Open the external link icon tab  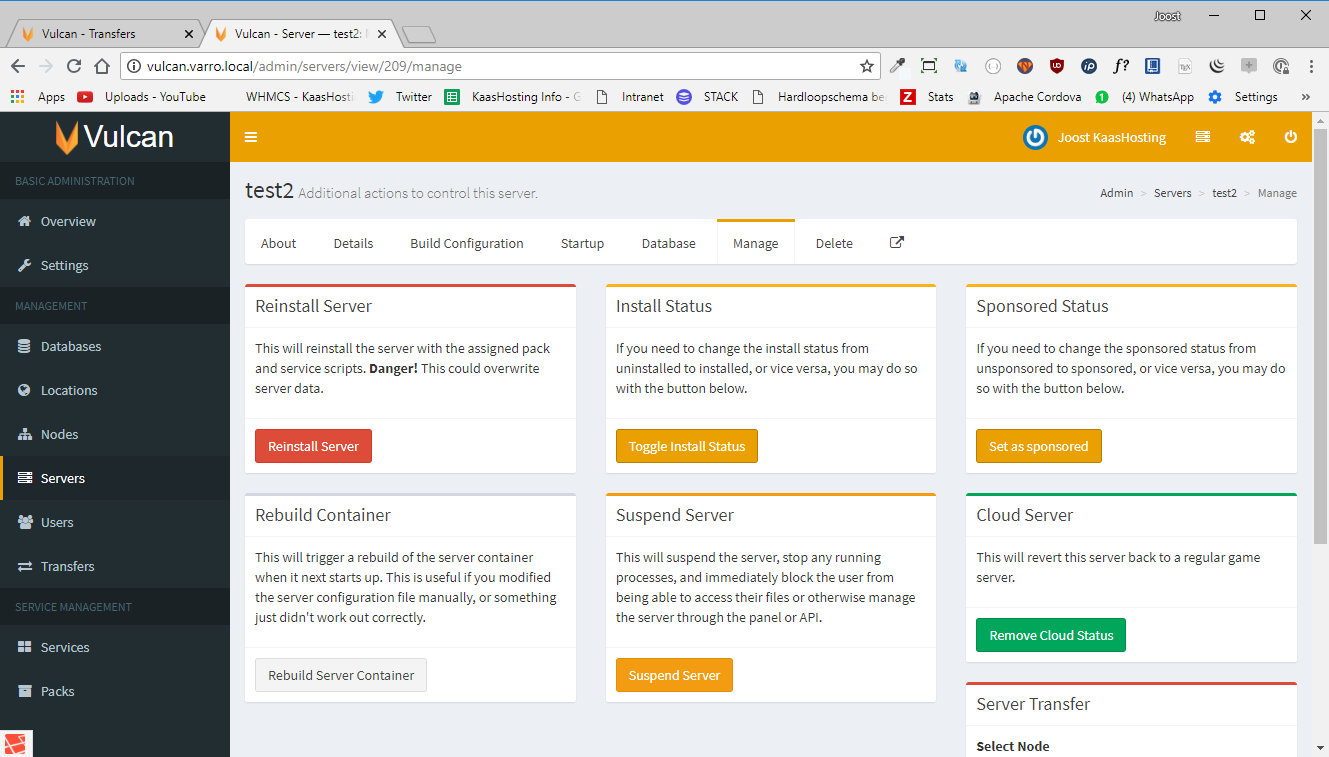[897, 242]
